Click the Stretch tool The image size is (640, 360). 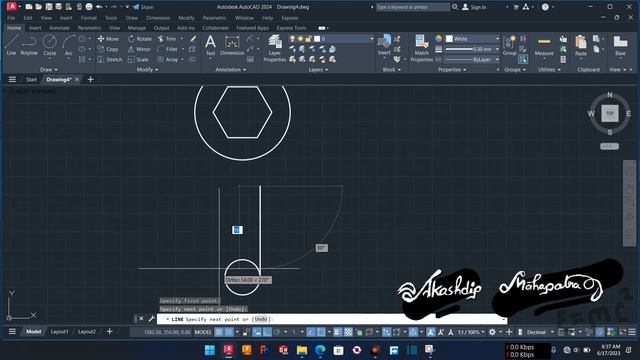(109, 59)
